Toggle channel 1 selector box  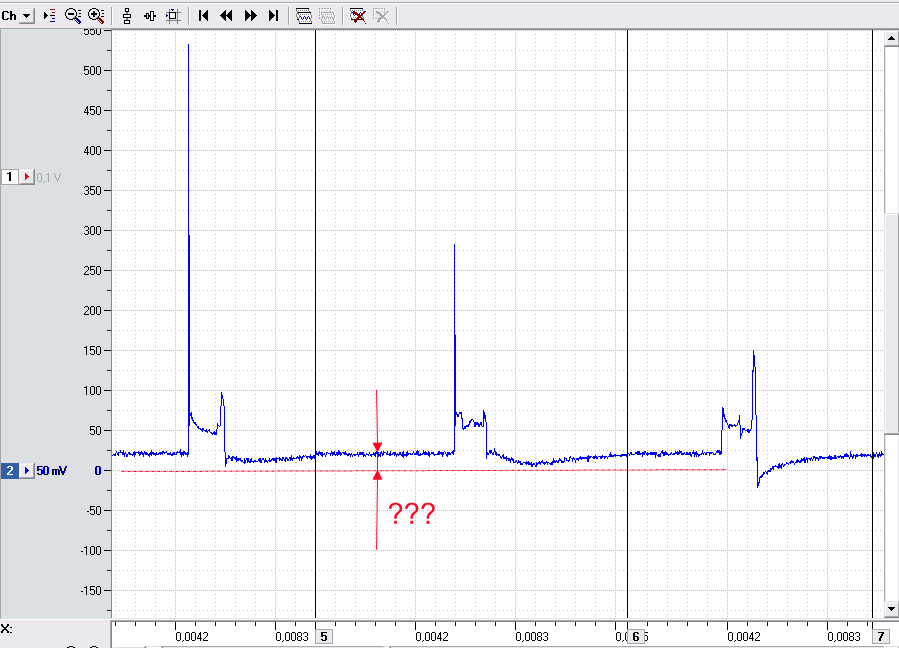(x=9, y=177)
